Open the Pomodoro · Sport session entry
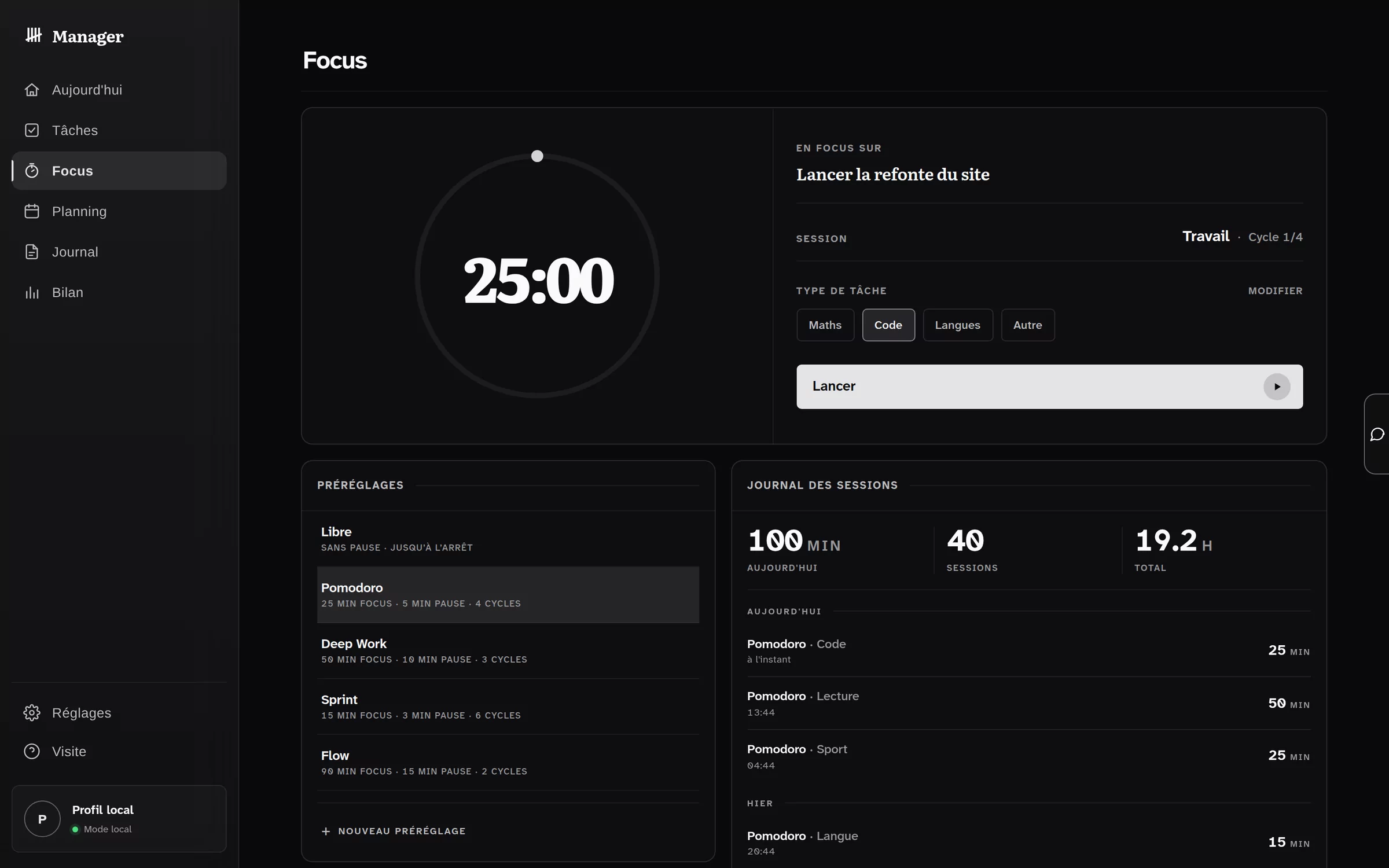This screenshot has height=868, width=1389. (x=1028, y=756)
